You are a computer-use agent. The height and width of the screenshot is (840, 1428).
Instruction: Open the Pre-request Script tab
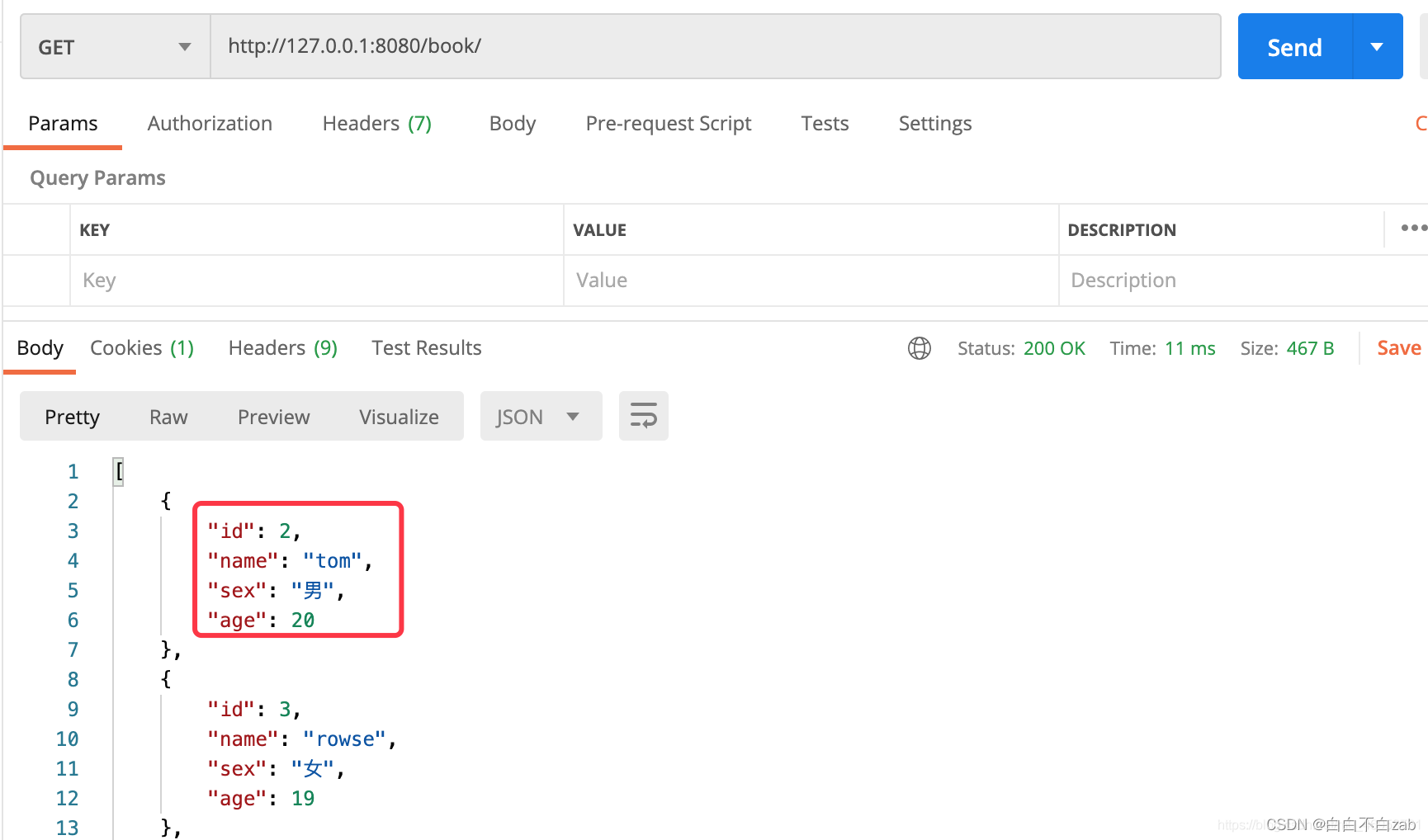[669, 124]
